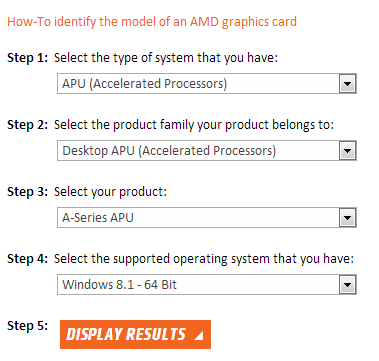Click the 'Select your product:' text
Viewport: 379px width, 361px height.
(110, 192)
